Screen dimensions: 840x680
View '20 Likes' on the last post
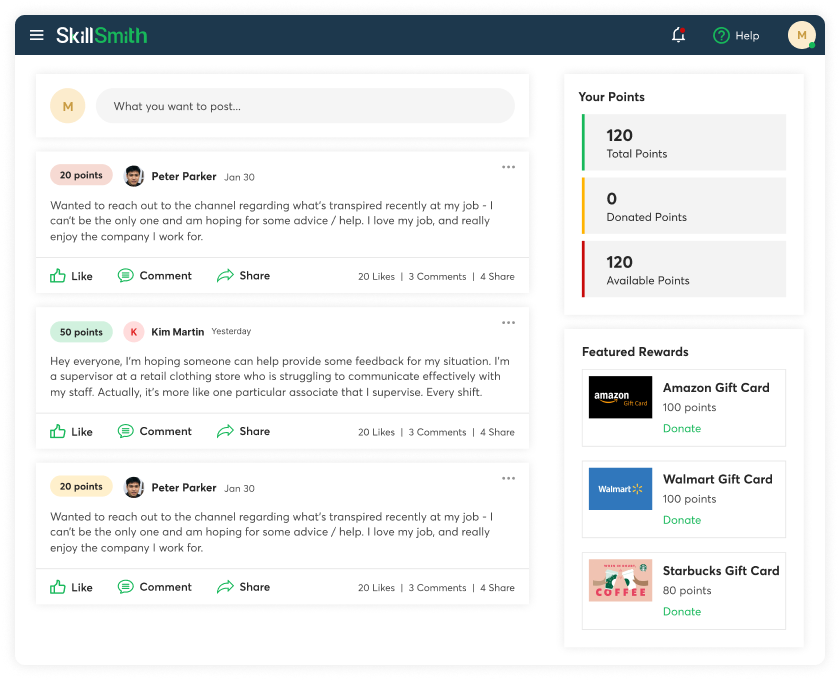[x=376, y=588]
